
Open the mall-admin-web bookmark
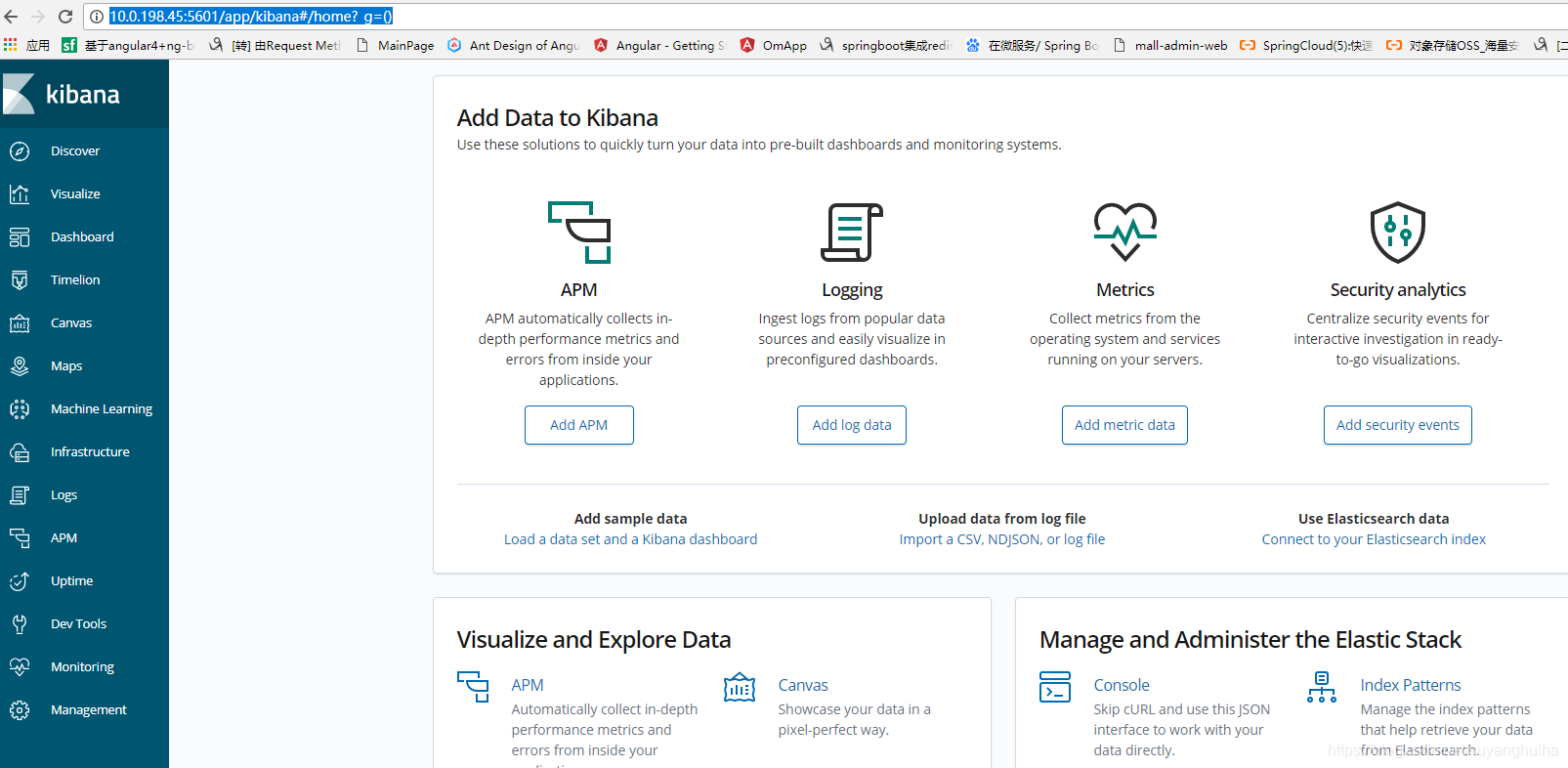pos(1170,45)
